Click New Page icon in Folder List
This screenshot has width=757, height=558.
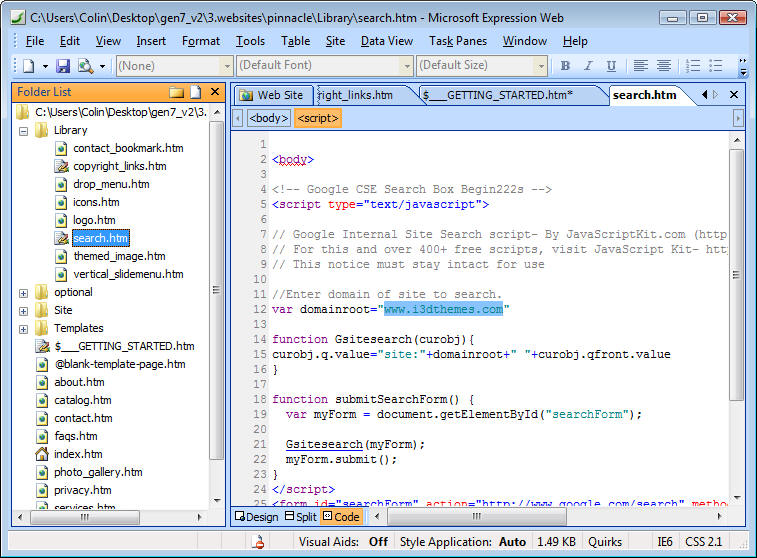(x=196, y=92)
